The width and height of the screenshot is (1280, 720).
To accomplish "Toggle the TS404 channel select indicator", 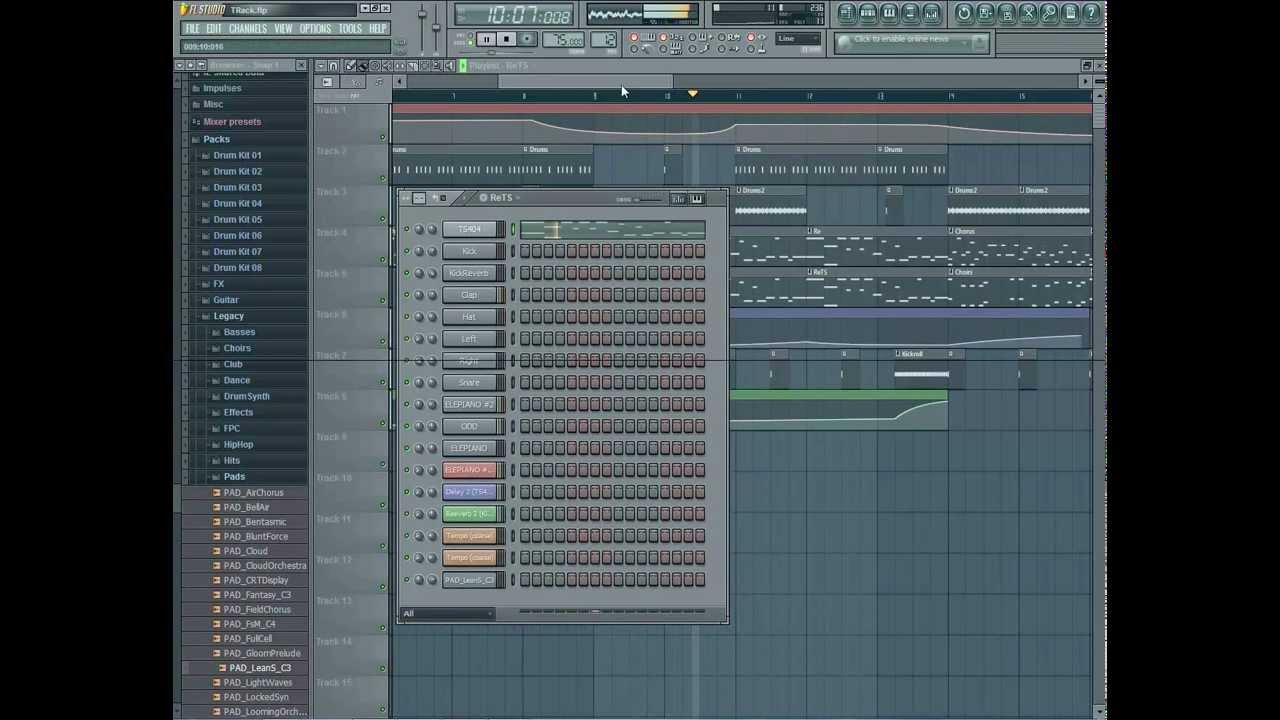I will click(x=514, y=230).
